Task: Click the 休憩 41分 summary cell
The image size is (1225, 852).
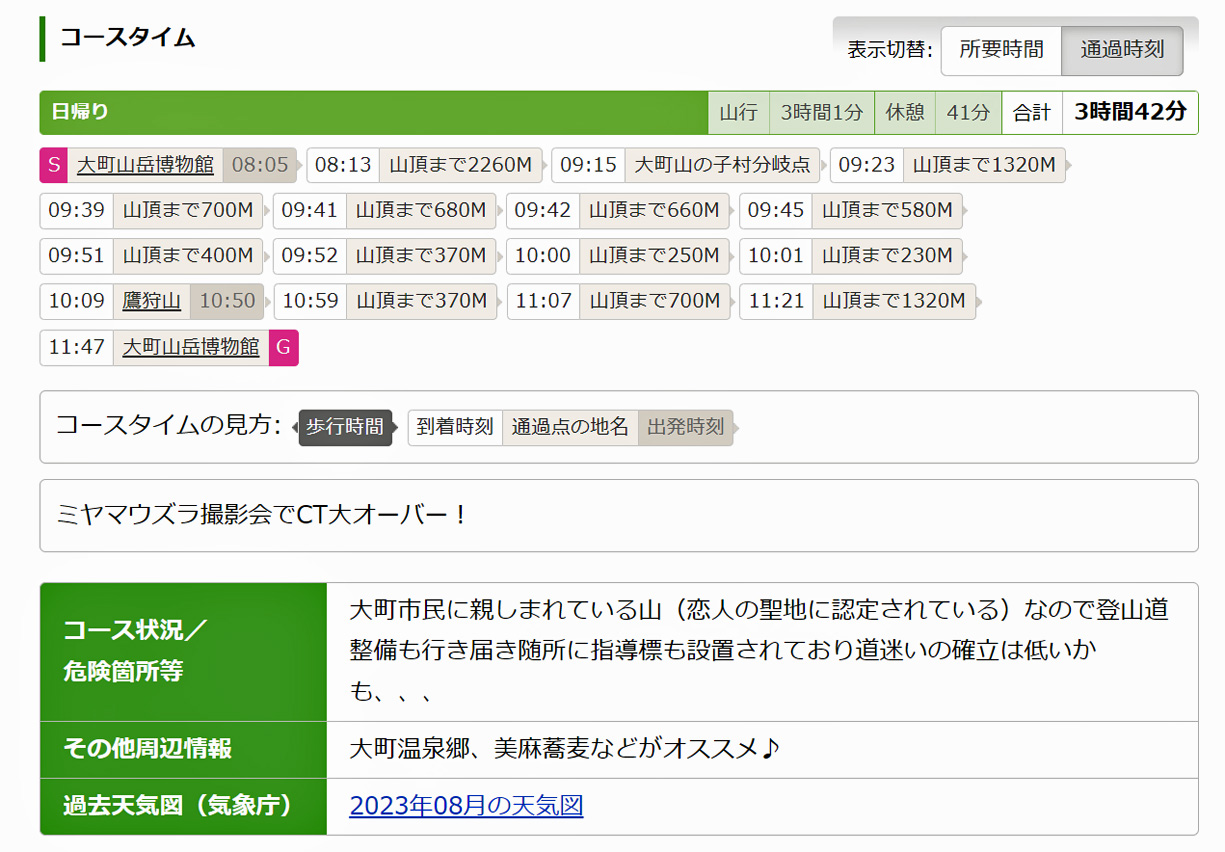Action: 938,112
